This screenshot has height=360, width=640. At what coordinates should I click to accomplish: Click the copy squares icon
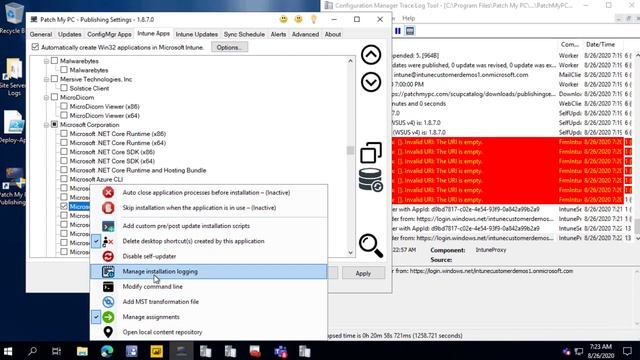coord(371,153)
